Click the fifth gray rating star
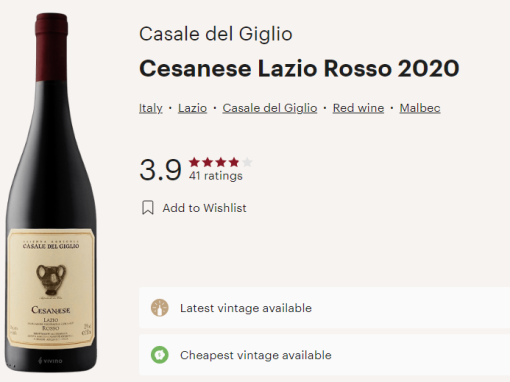Screen dimensions: 510x382 click(x=247, y=162)
